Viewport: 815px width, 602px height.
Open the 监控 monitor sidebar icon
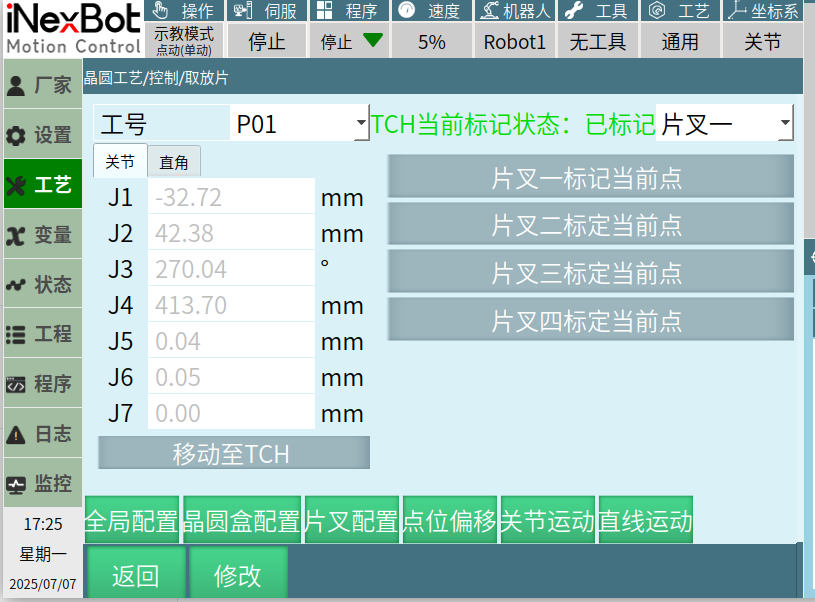pyautogui.click(x=16, y=485)
